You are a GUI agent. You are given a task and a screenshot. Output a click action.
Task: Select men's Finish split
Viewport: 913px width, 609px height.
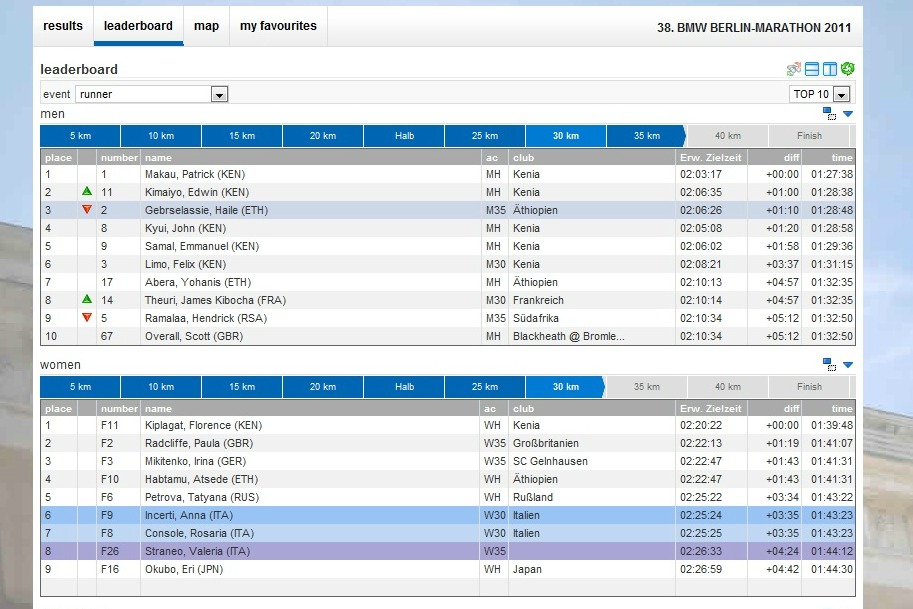pos(809,136)
